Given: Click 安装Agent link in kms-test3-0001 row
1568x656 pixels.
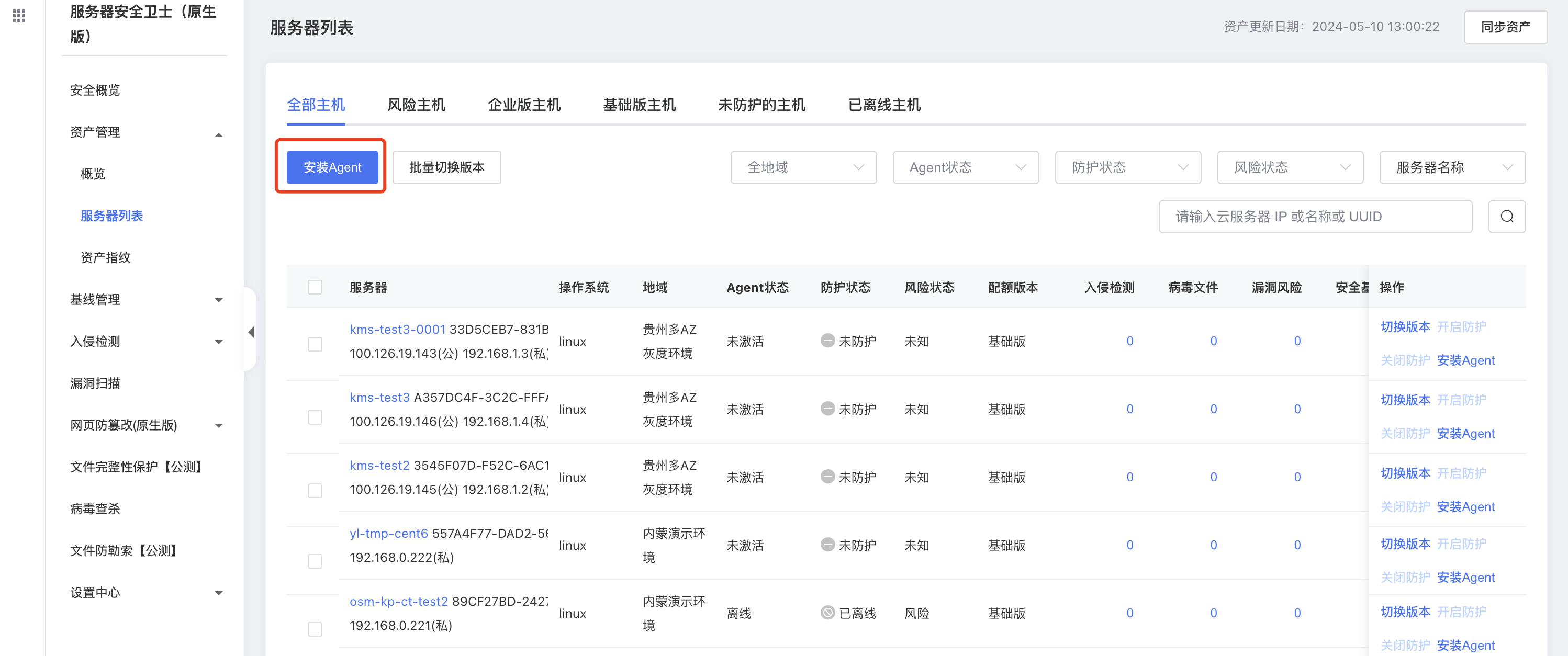Looking at the screenshot, I should pos(1465,360).
